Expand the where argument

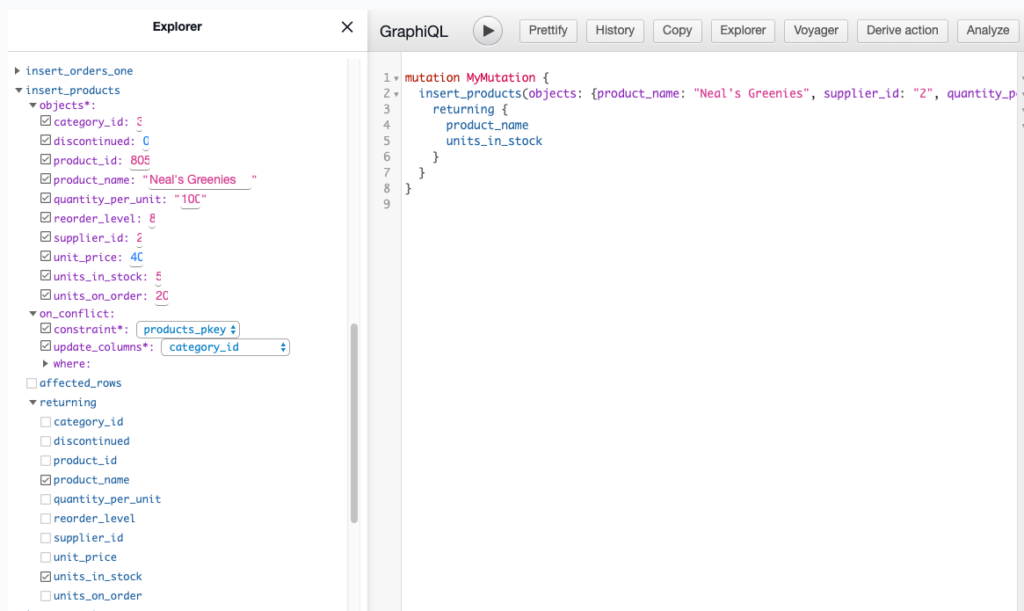tap(46, 364)
